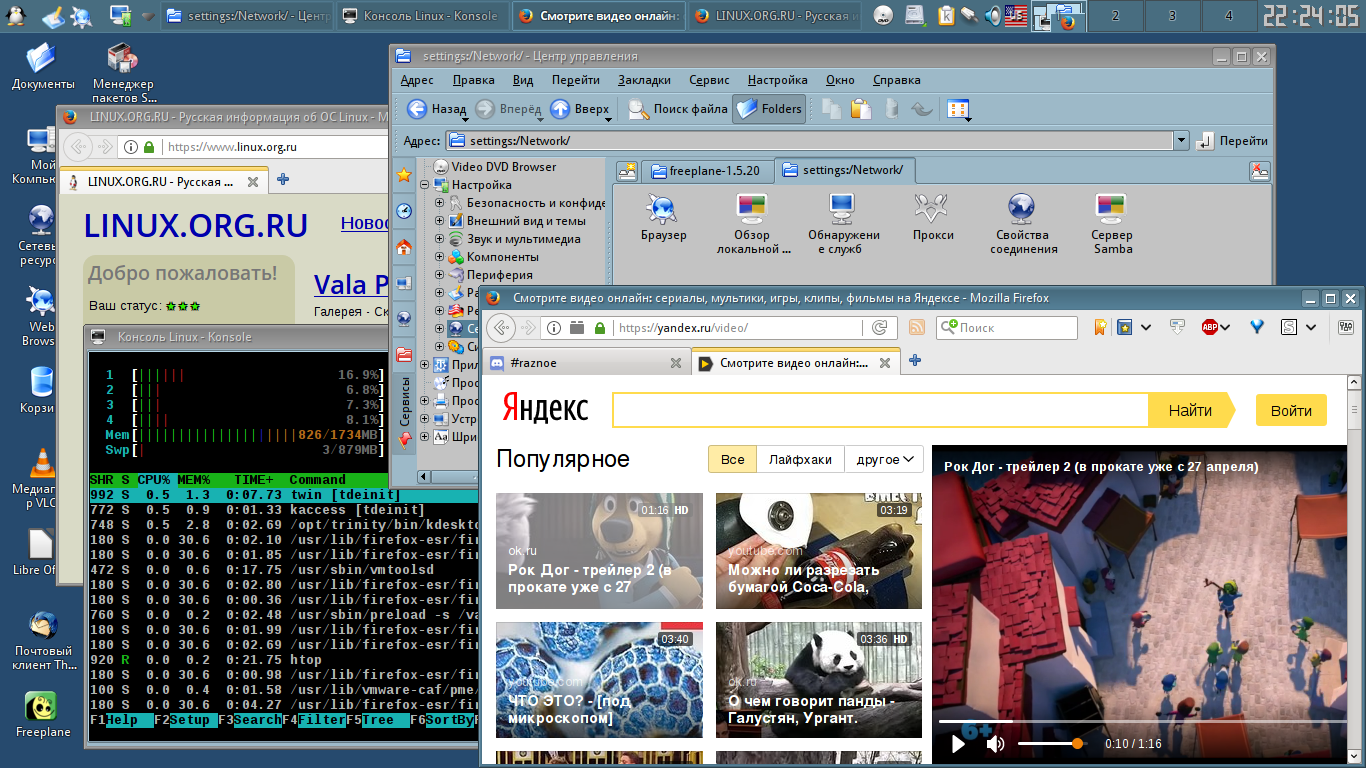The image size is (1366, 768).
Task: Toggle the Folders sidebar button
Action: point(769,109)
